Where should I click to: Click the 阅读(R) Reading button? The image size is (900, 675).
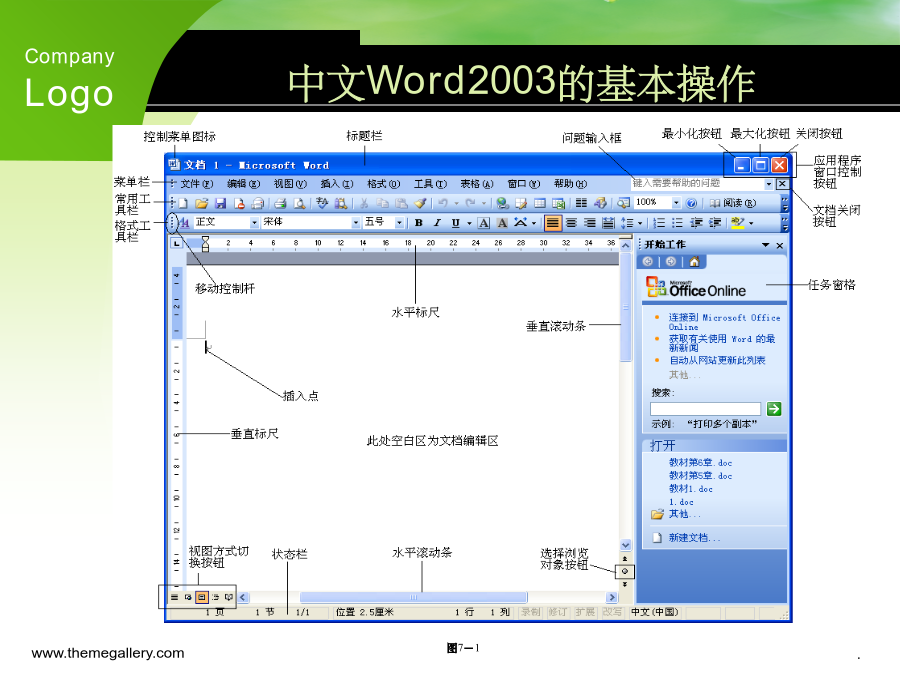(x=734, y=203)
